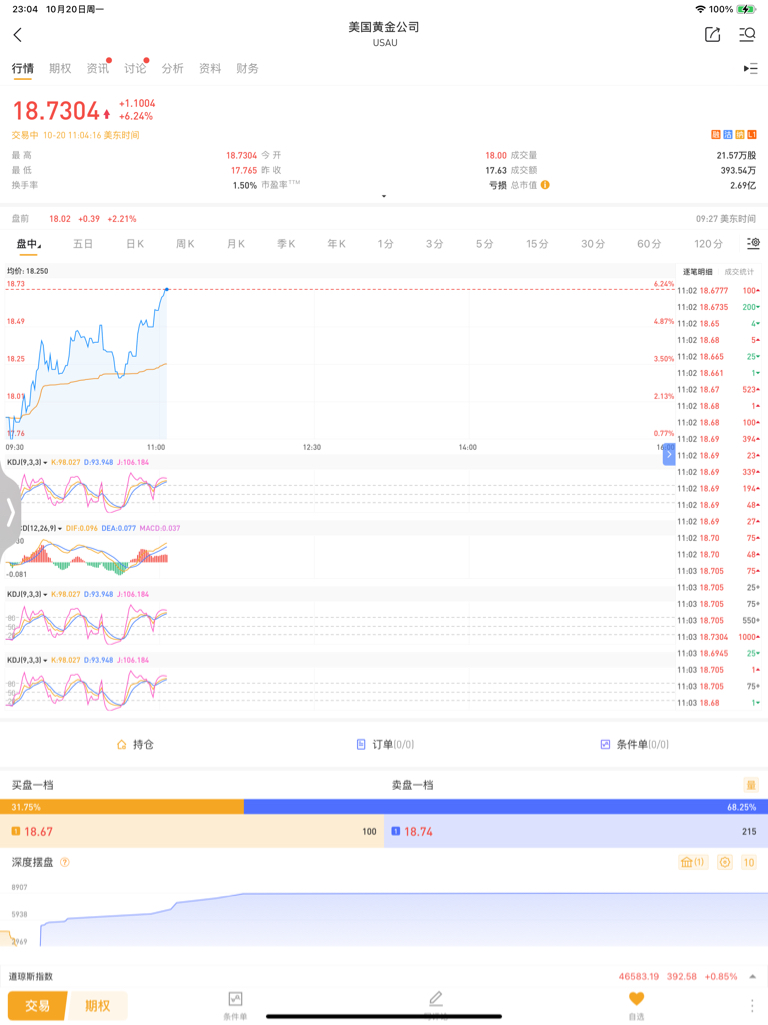This screenshot has width=768, height=1025.
Task: Open the depth chart help icon
Action: click(x=65, y=862)
